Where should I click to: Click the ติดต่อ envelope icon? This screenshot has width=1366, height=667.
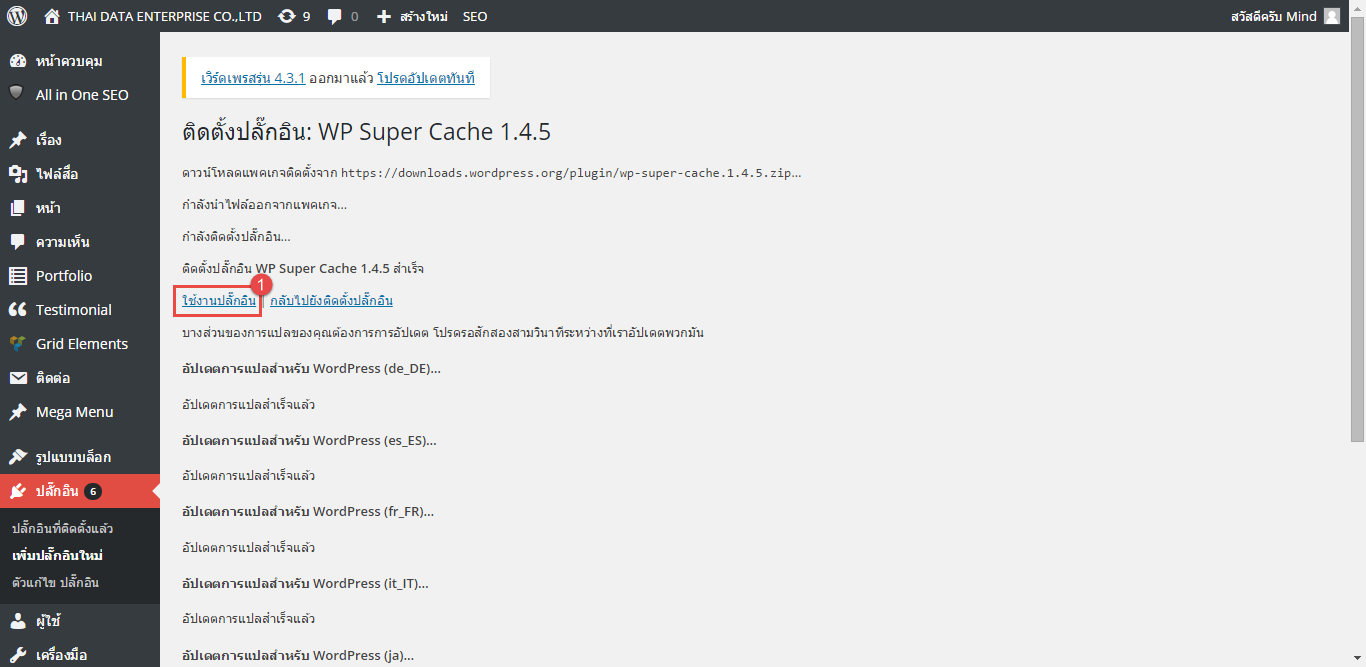[17, 378]
